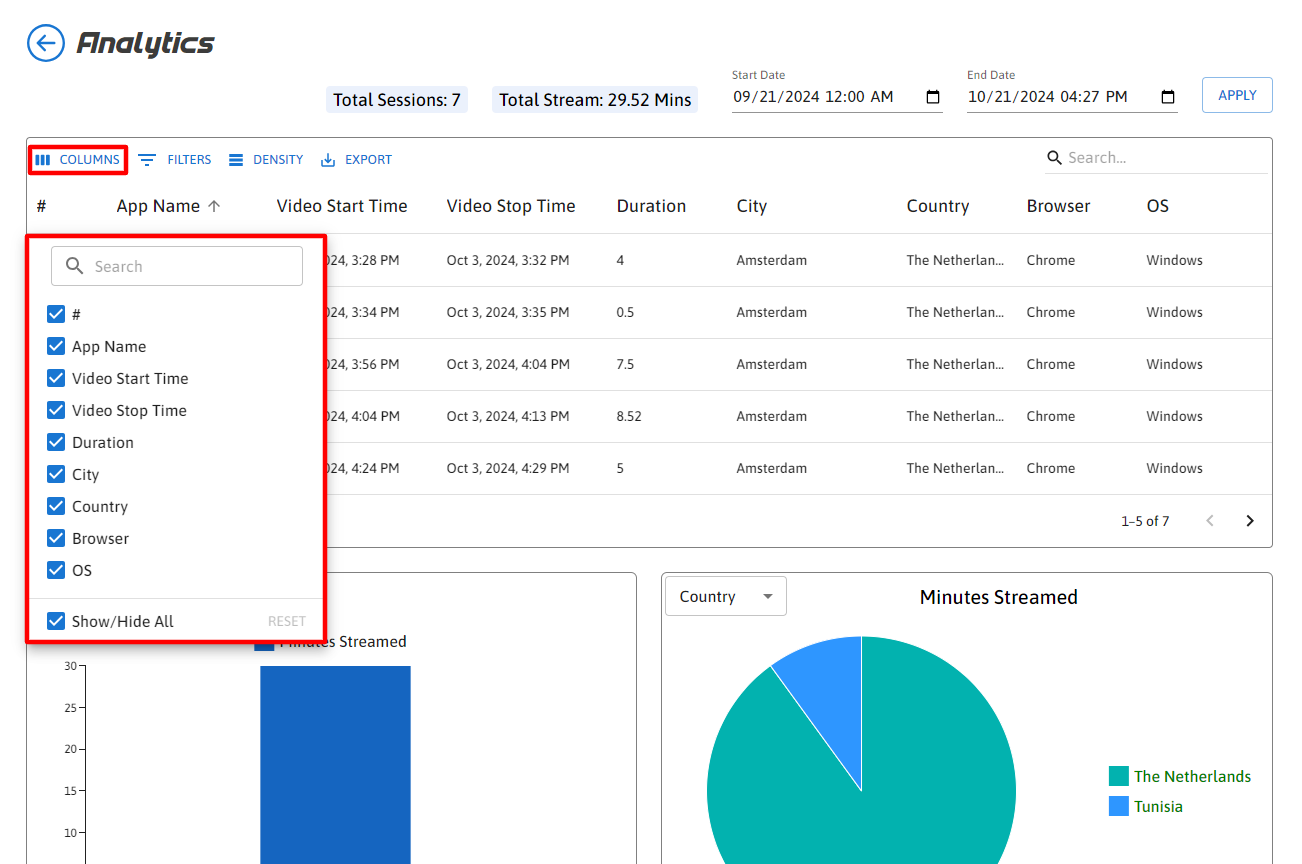Uncheck the Duration column checkbox

pos(56,442)
